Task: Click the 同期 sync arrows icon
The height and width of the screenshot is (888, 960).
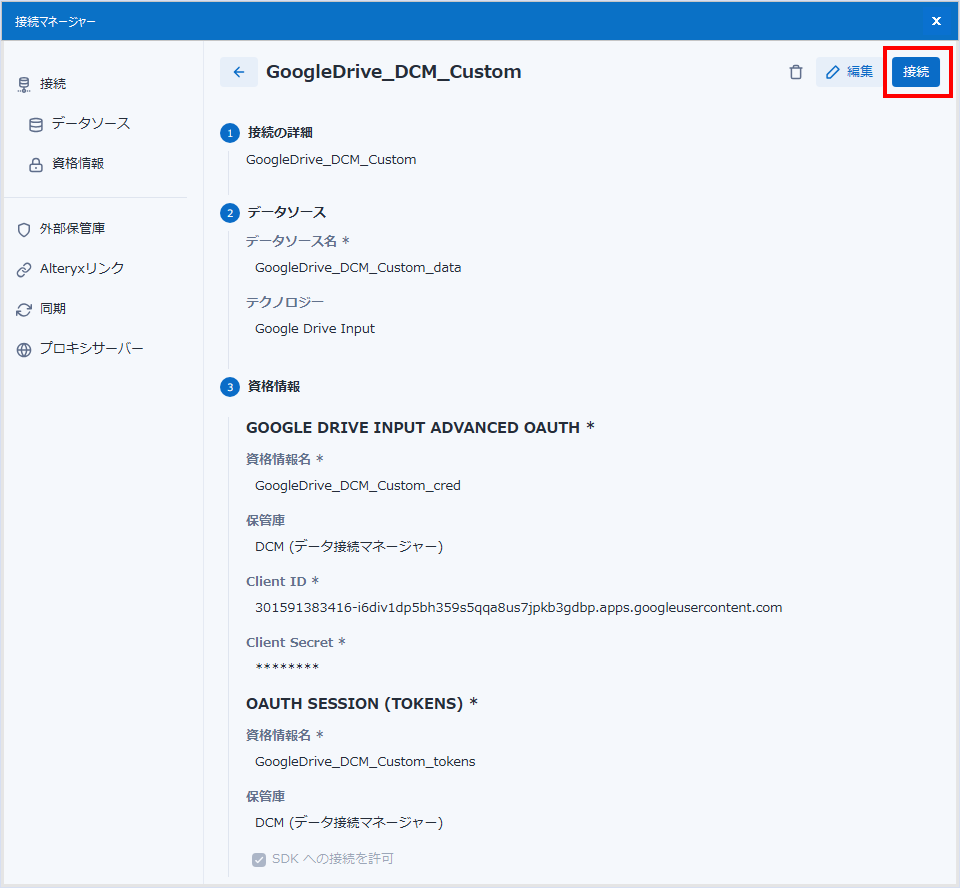Action: 24,310
